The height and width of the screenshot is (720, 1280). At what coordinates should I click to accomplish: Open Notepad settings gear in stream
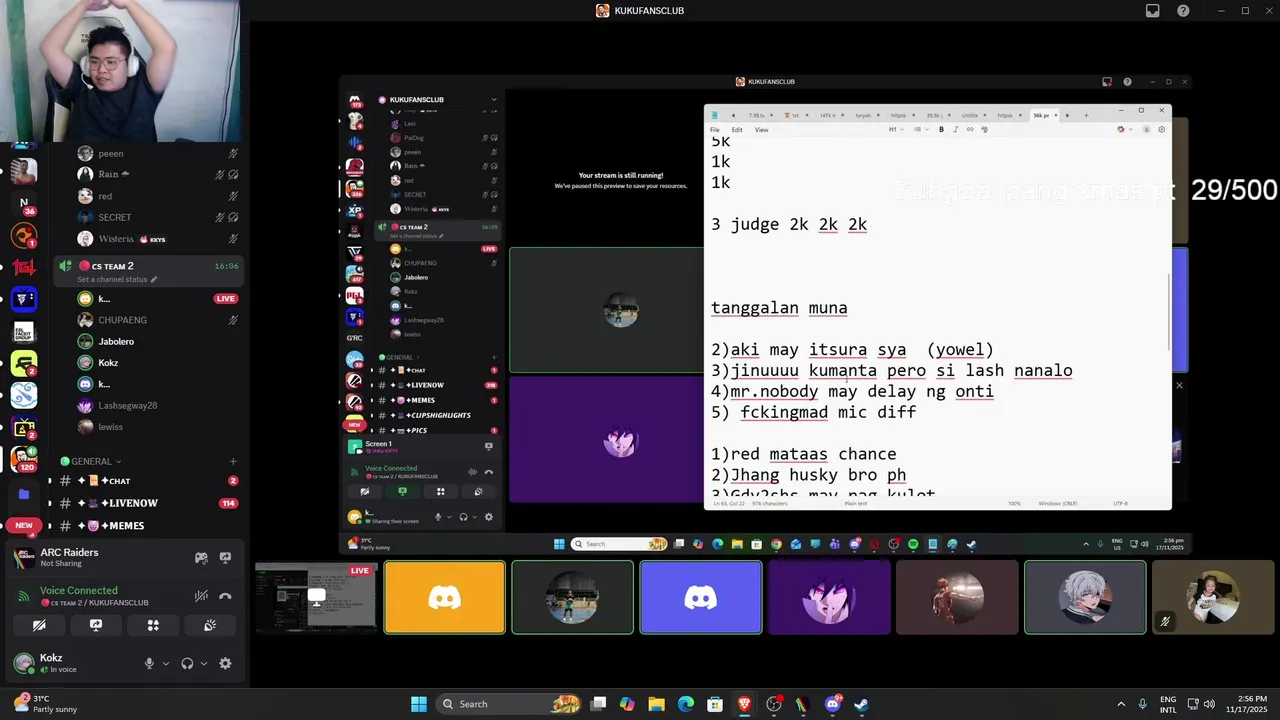(1161, 129)
